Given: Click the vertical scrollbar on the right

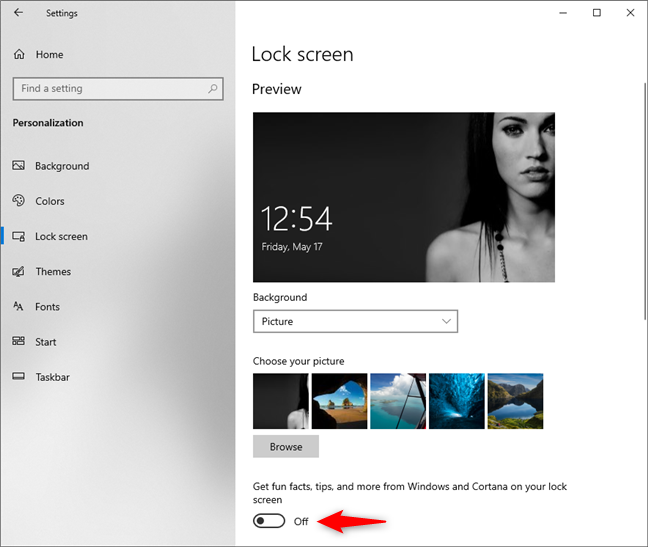Looking at the screenshot, I should coord(645,201).
